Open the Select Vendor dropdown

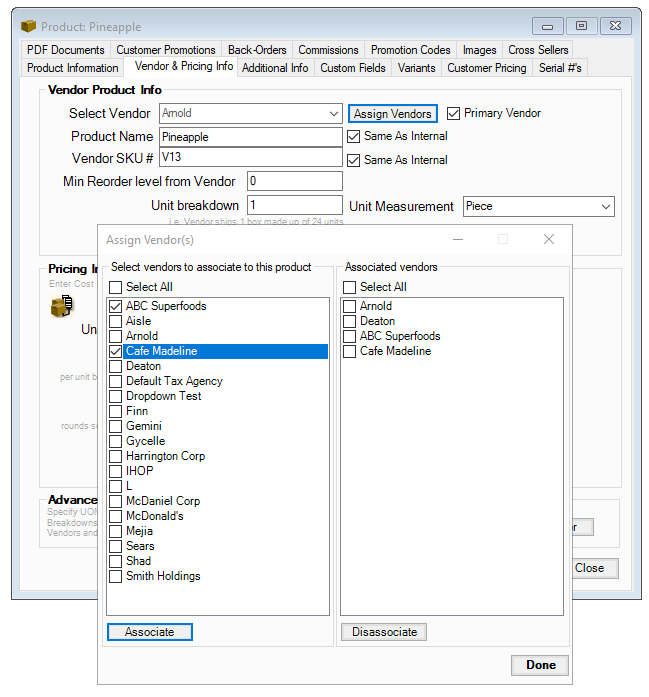click(x=333, y=114)
